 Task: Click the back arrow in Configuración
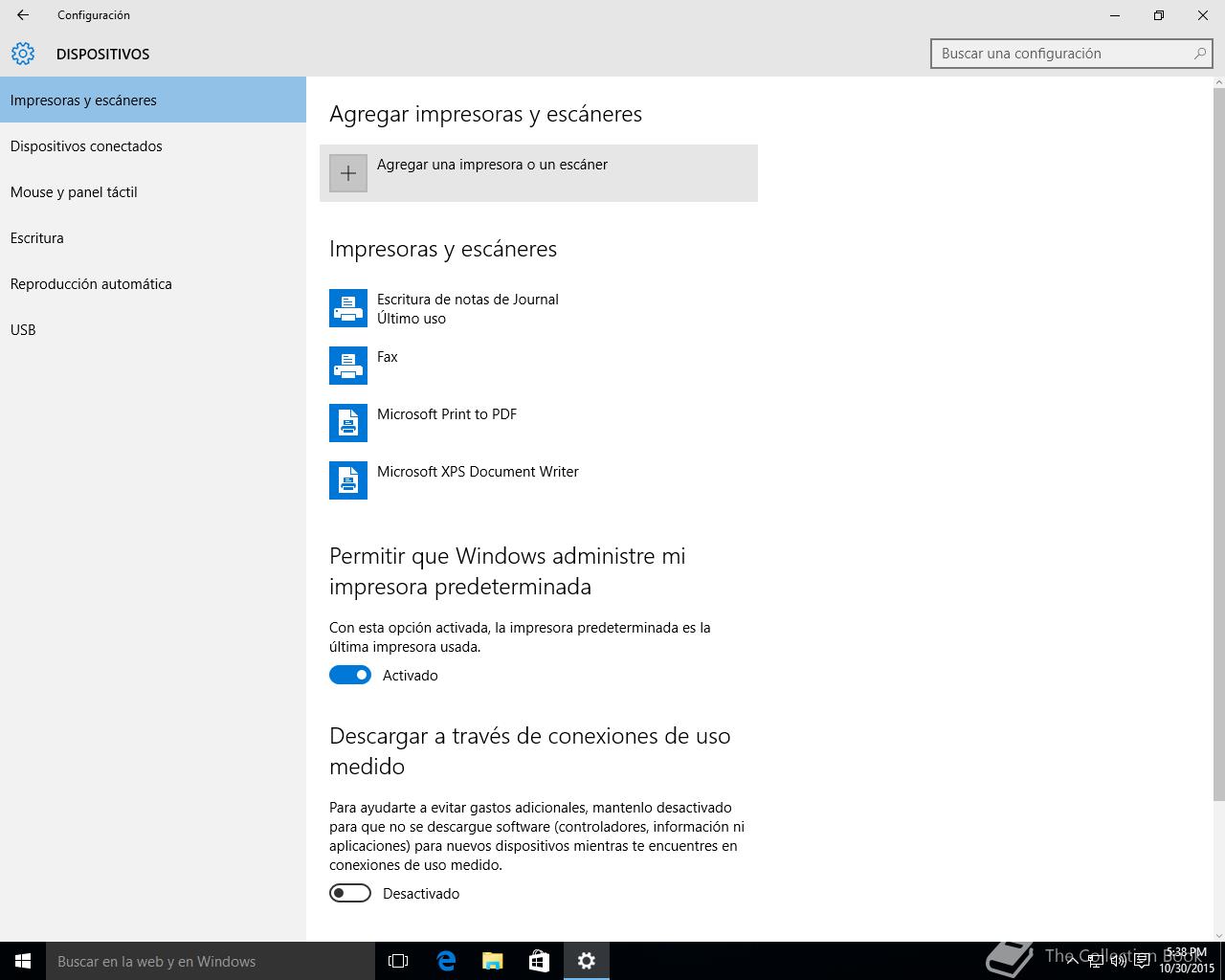(23, 15)
